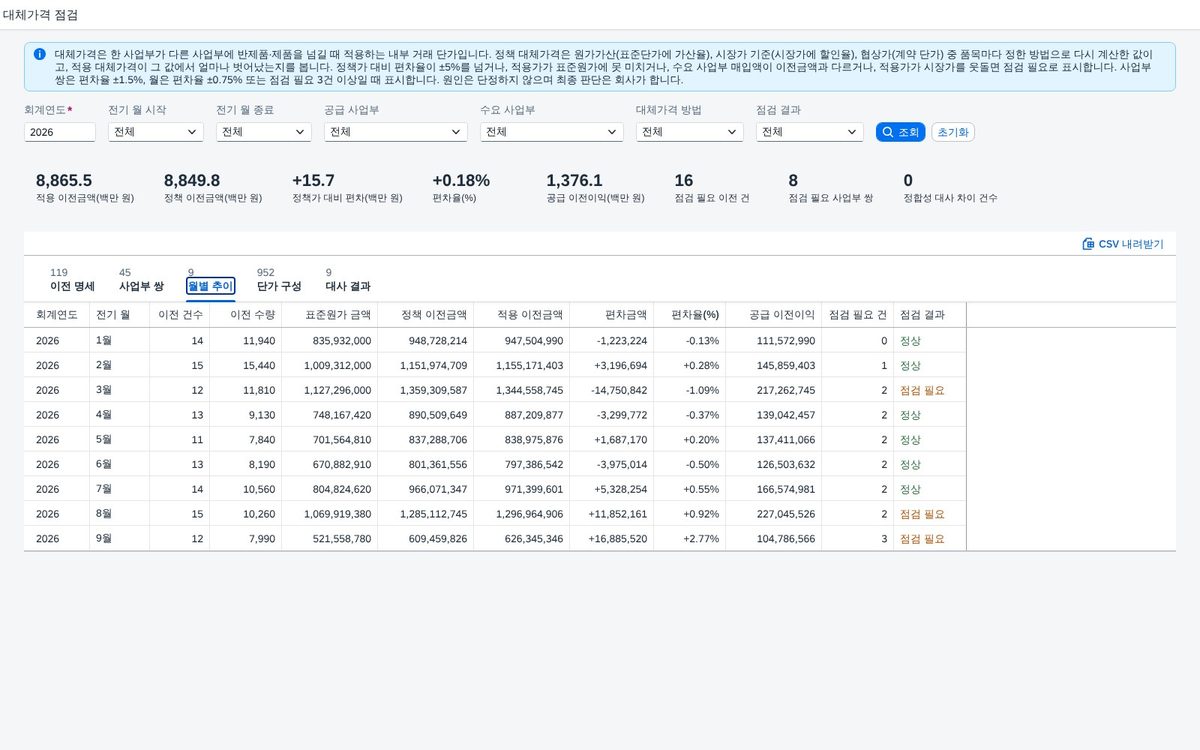The width and height of the screenshot is (1200, 750).
Task: Click the 회계연도 column header
Action: pyautogui.click(x=57, y=315)
